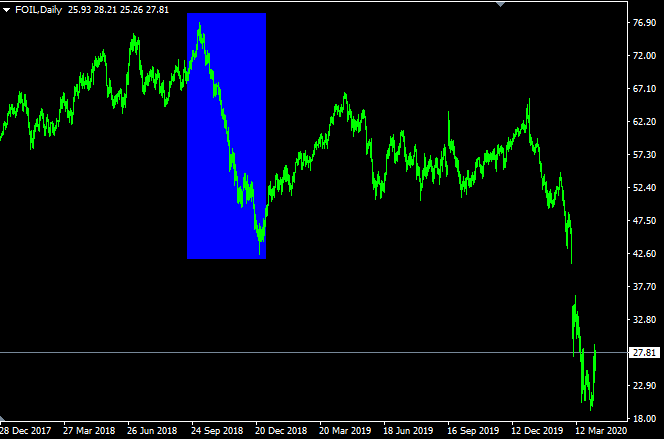The height and width of the screenshot is (439, 664).
Task: Click the 32.80 price scale label
Action: pyautogui.click(x=644, y=320)
